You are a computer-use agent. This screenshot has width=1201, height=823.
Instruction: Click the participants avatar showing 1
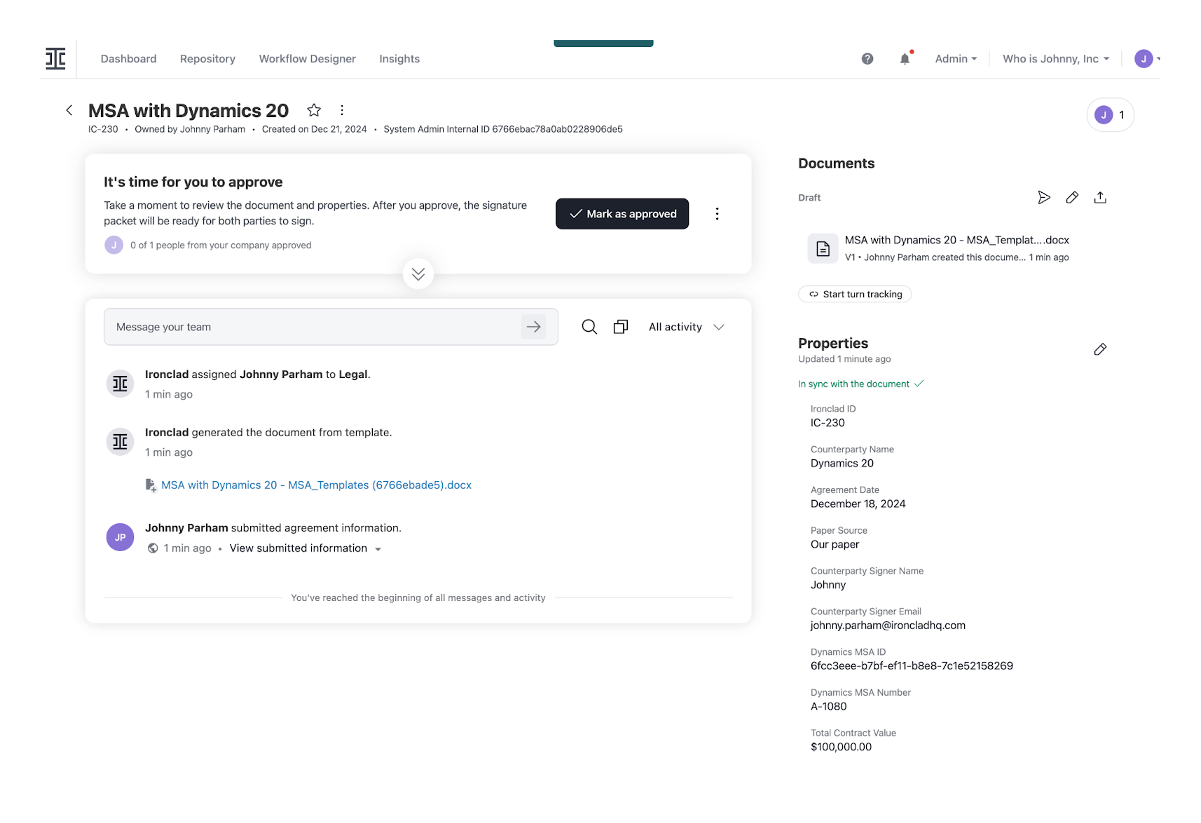(1110, 115)
